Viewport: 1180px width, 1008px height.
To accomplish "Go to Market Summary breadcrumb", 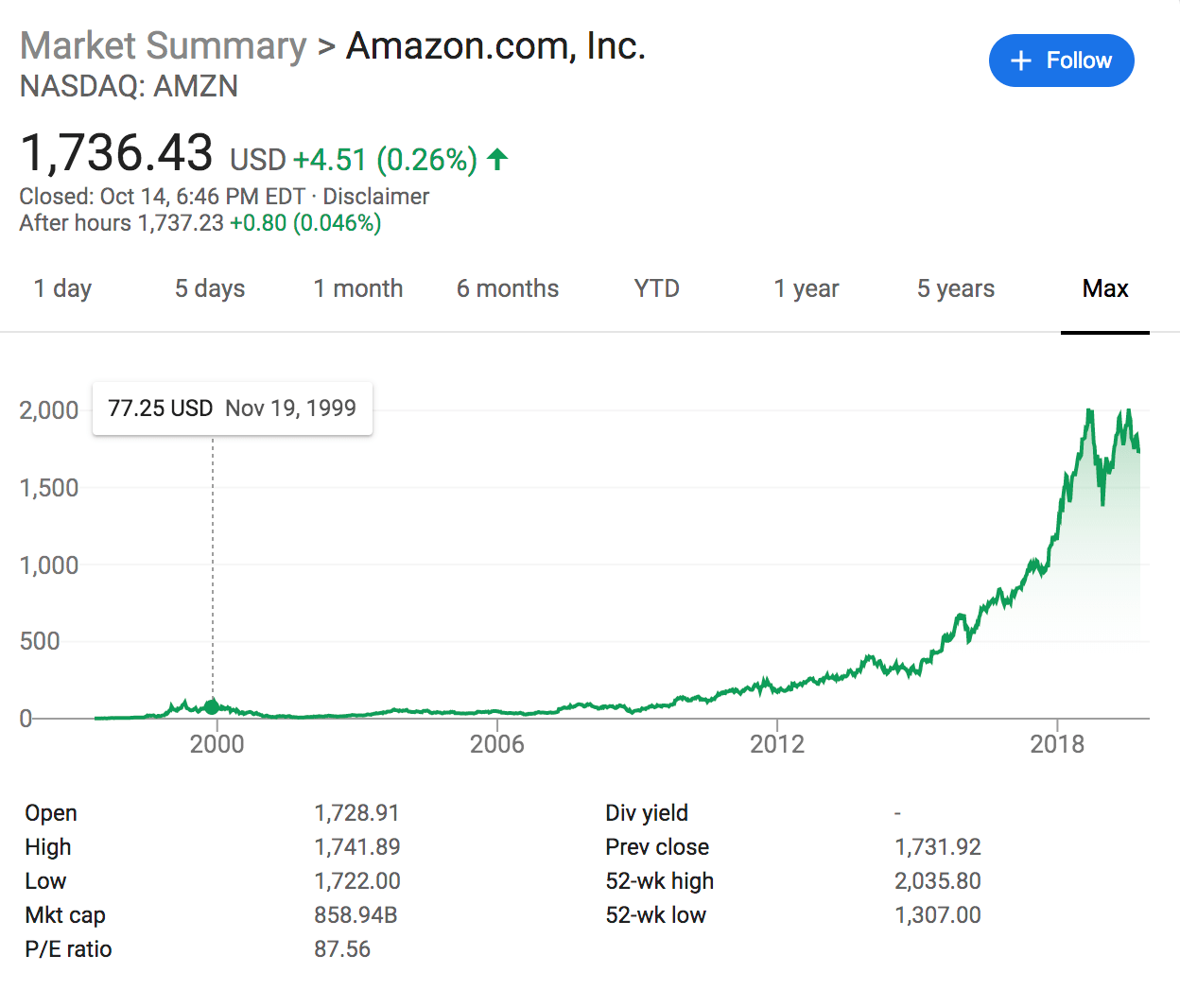I will 164,45.
